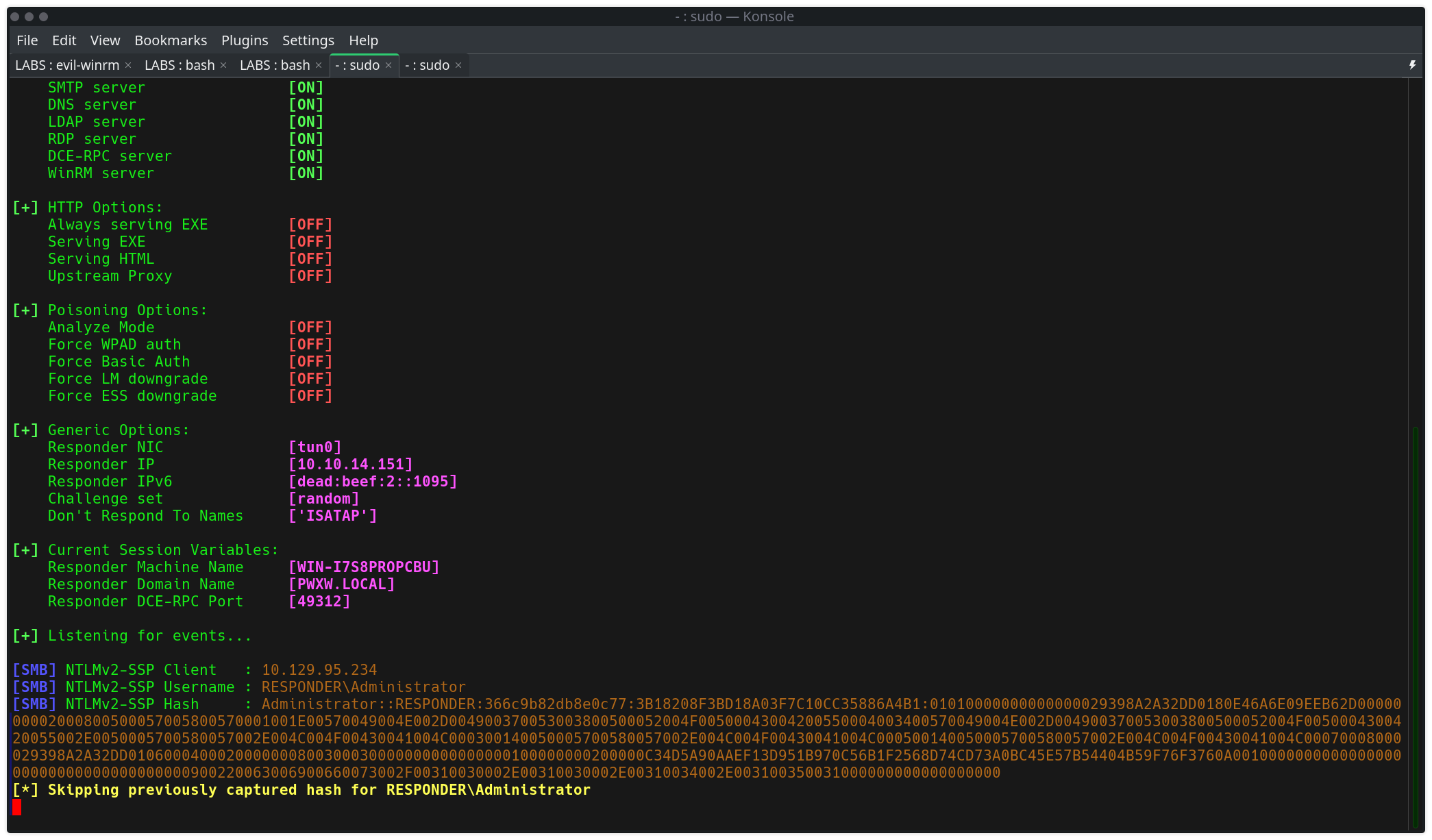Screen dimensions: 1432x840
Task: Click the Serving HTML OFF status
Action: pos(310,259)
